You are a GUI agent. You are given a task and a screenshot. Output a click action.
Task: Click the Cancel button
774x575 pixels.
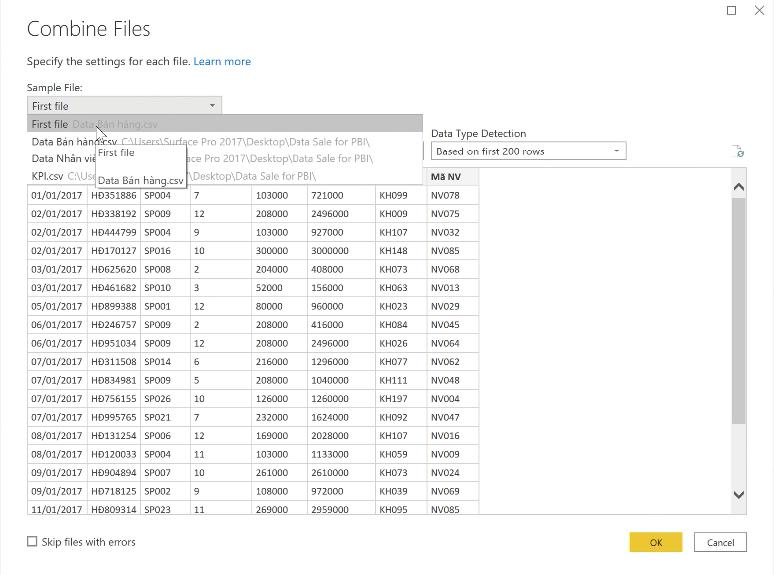(x=720, y=542)
